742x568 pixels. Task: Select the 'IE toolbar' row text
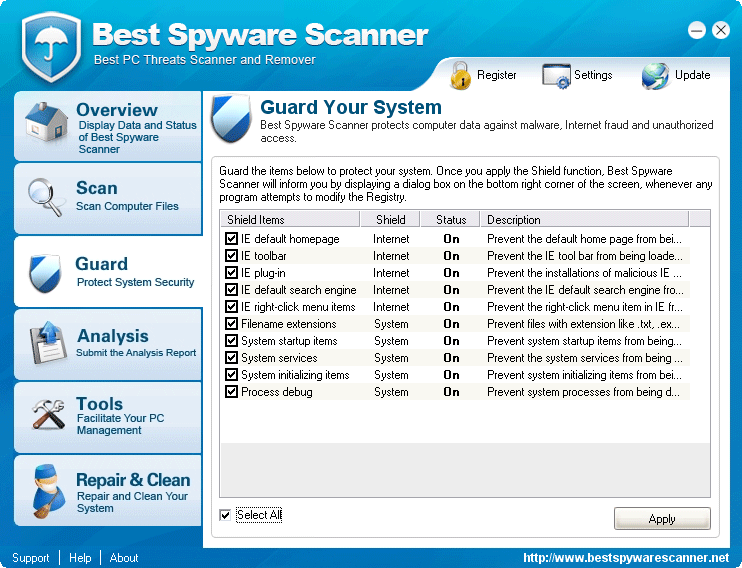[264, 256]
